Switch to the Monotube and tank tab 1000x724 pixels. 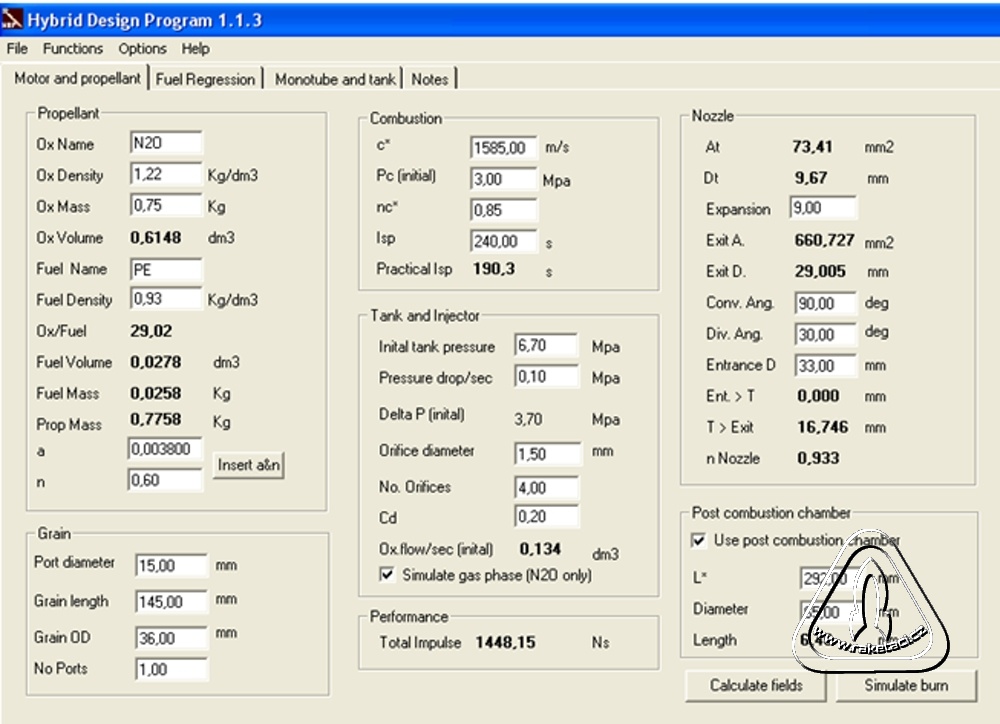click(x=335, y=79)
